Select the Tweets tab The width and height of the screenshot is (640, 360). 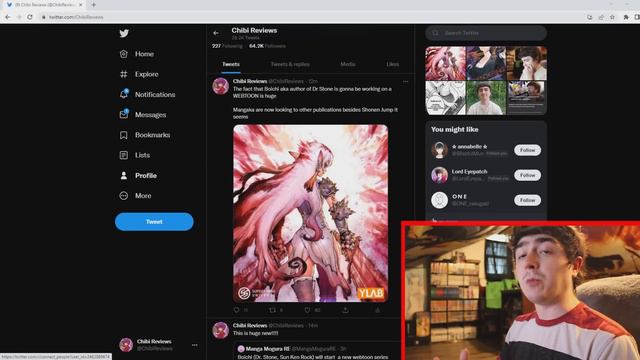[x=231, y=64]
